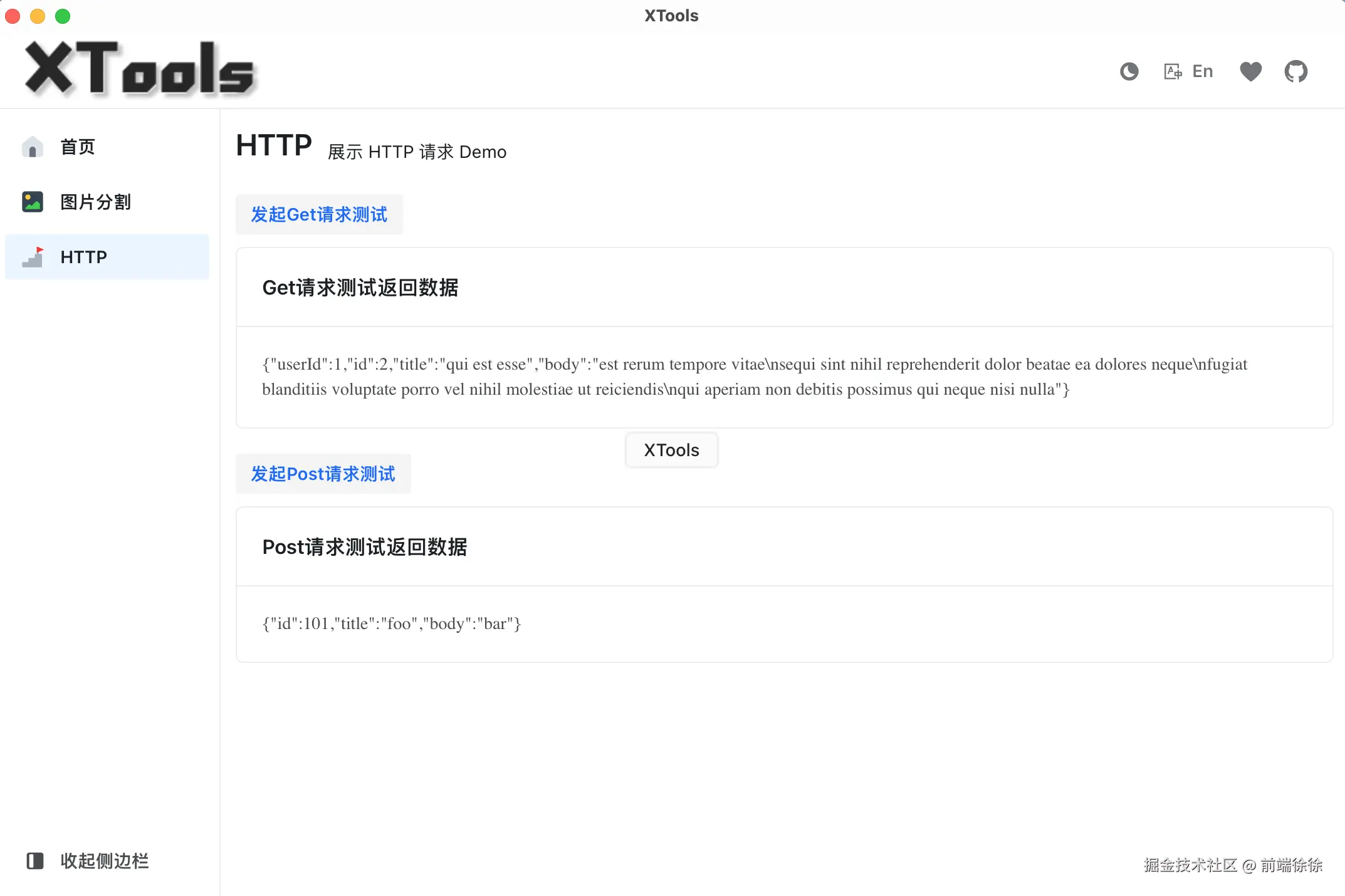Select the Post response JSON text
The width and height of the screenshot is (1345, 896).
click(391, 623)
